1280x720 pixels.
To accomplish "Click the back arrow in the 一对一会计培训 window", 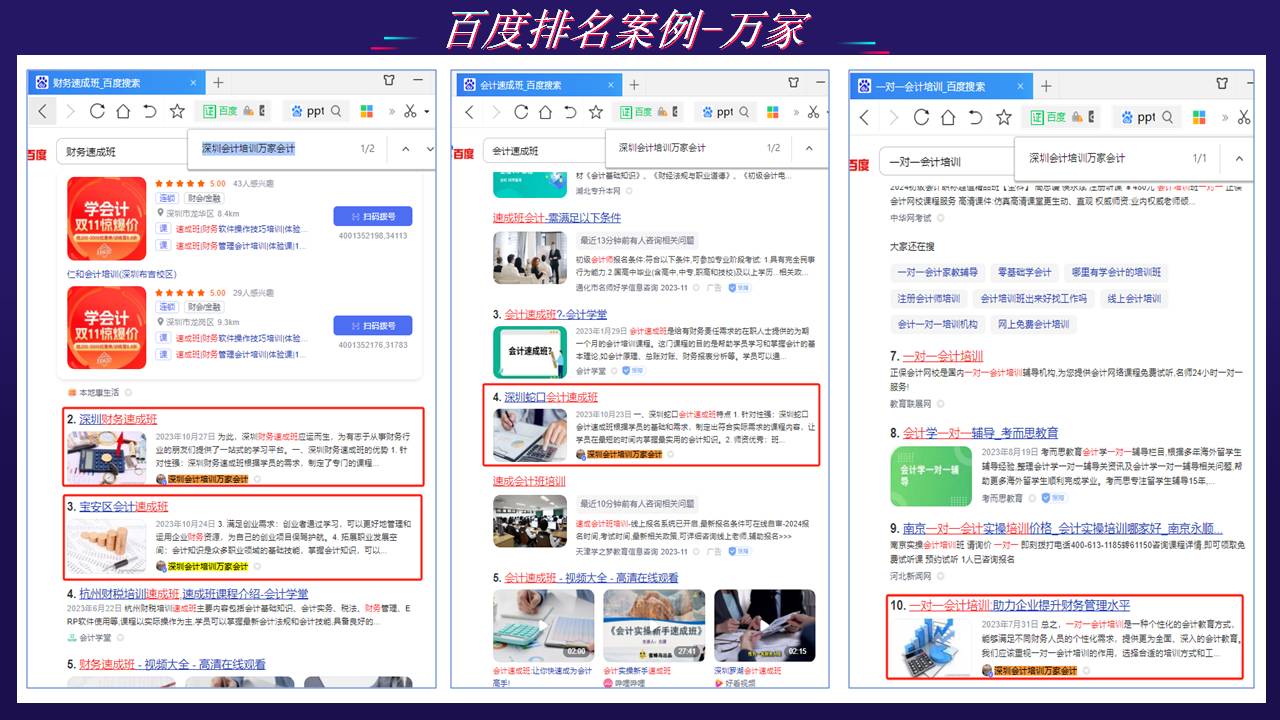I will point(866,117).
